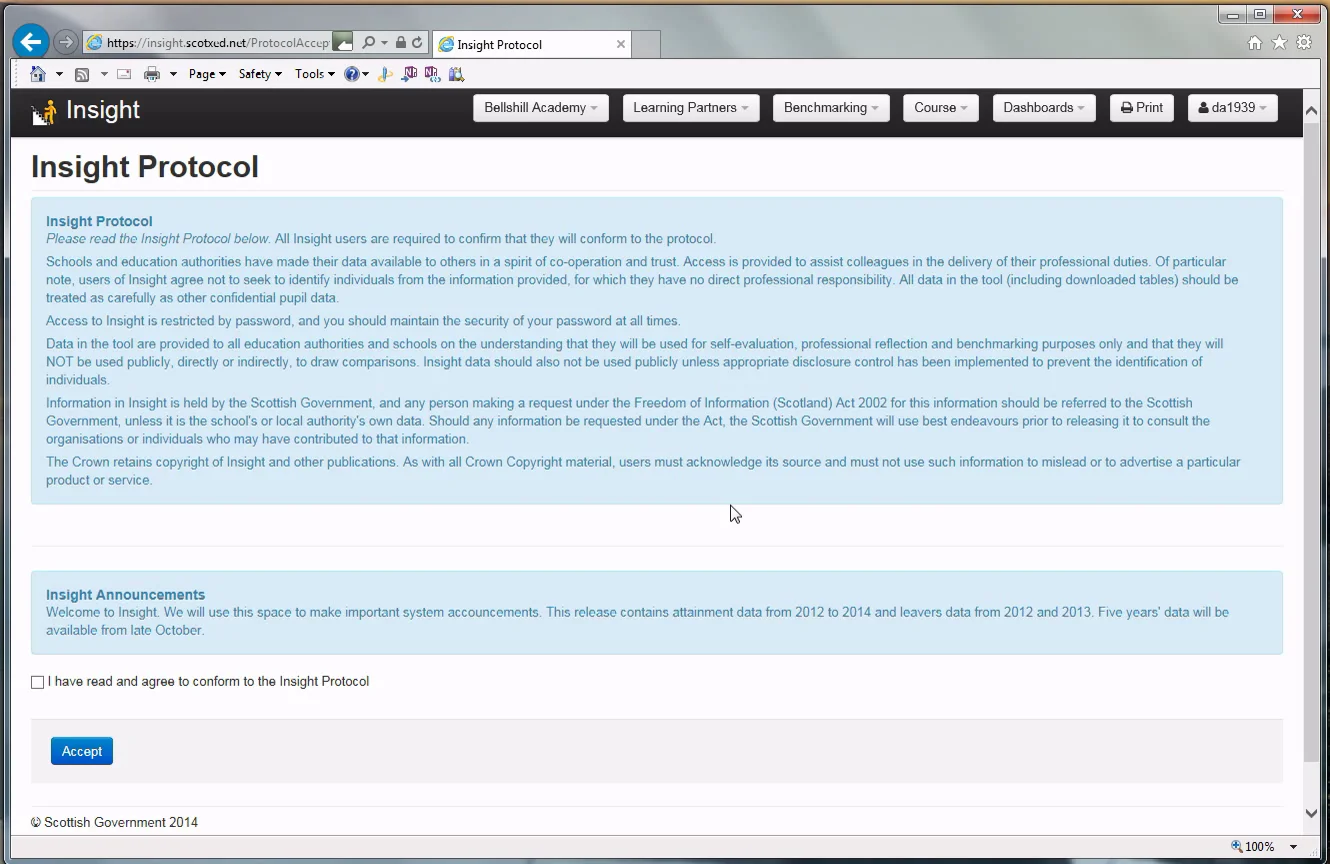Screen dimensions: 1330x864
Task: Open the Bellshill Academy dropdown
Action: [541, 108]
